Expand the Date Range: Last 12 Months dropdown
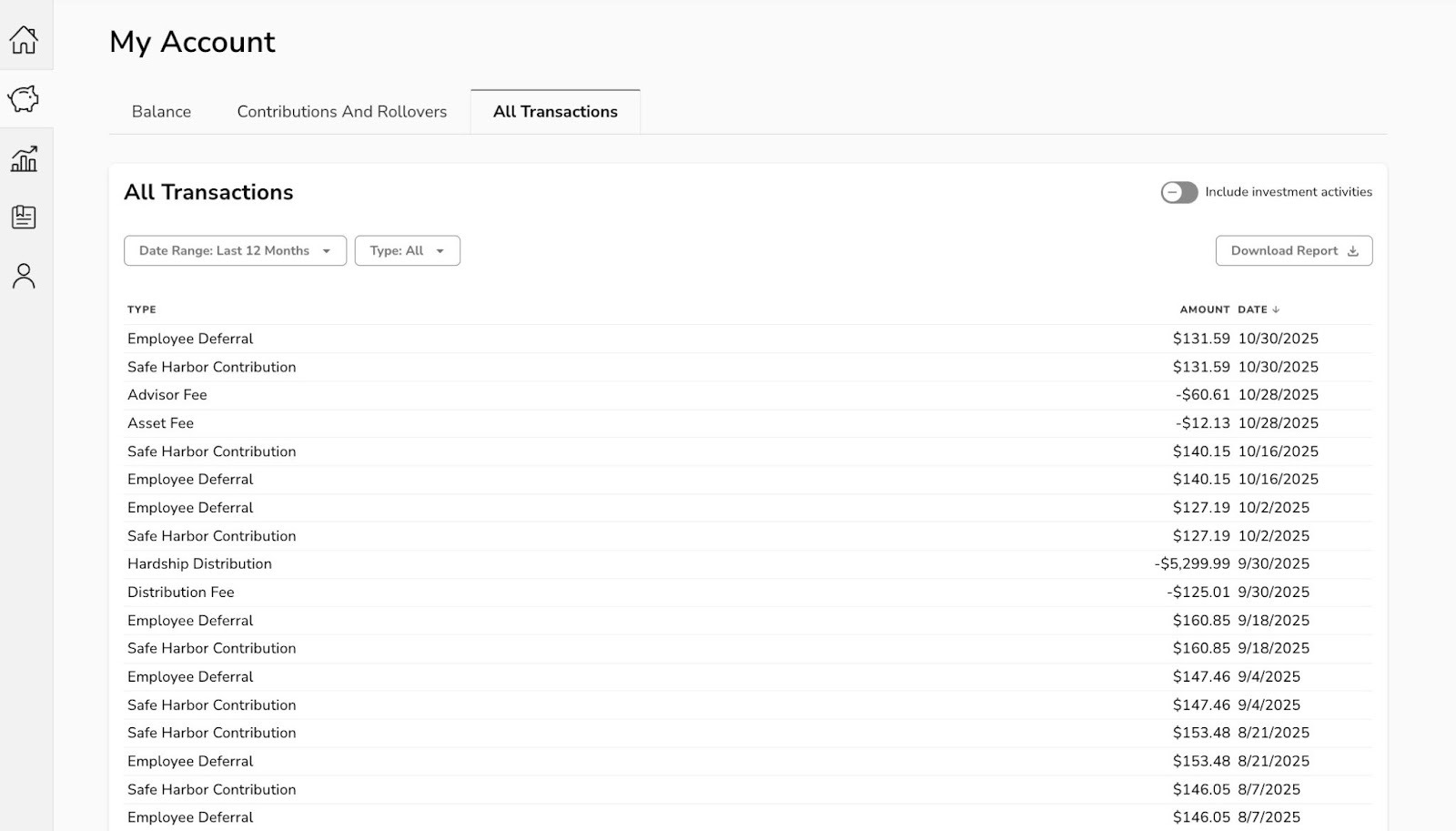The image size is (1456, 831). [x=235, y=251]
